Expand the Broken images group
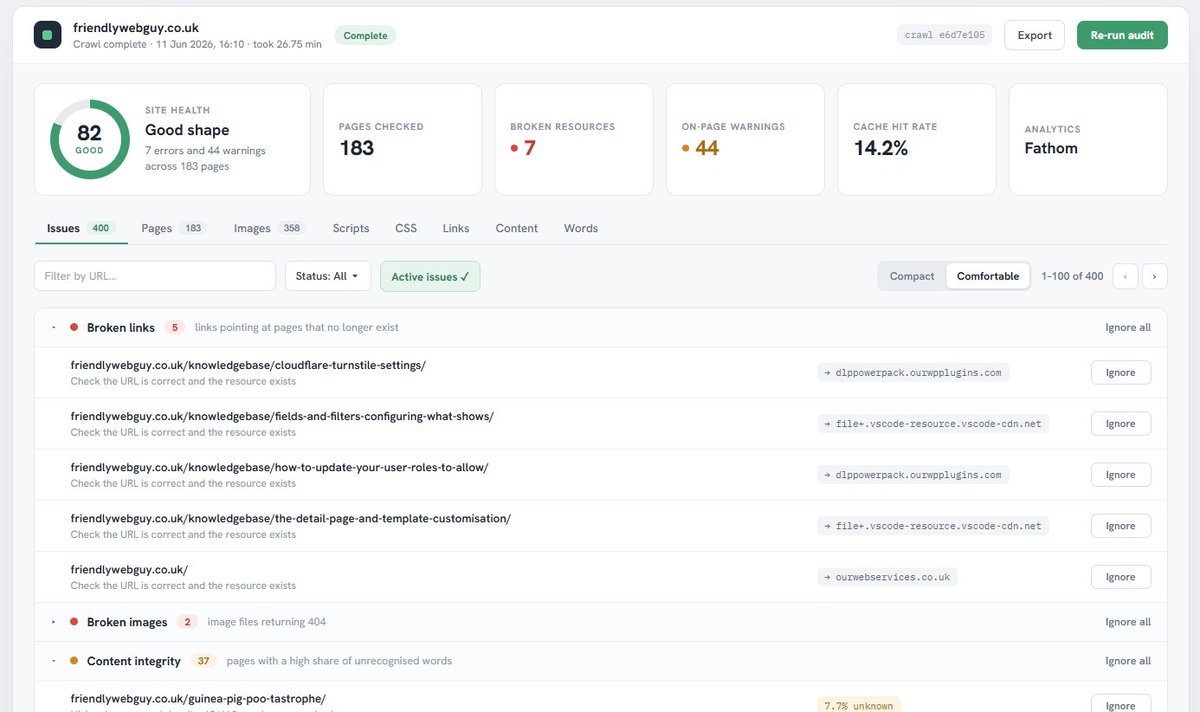 (54, 622)
